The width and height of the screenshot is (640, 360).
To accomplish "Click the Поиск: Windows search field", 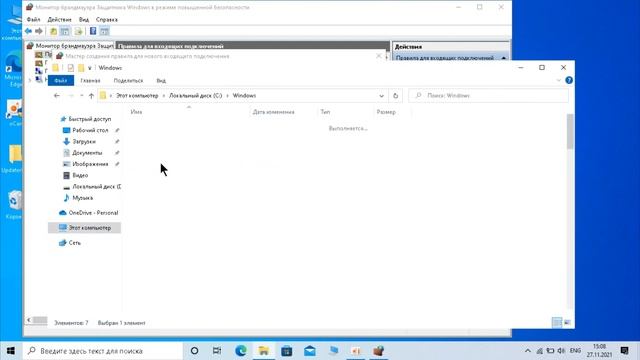I will (x=488, y=96).
